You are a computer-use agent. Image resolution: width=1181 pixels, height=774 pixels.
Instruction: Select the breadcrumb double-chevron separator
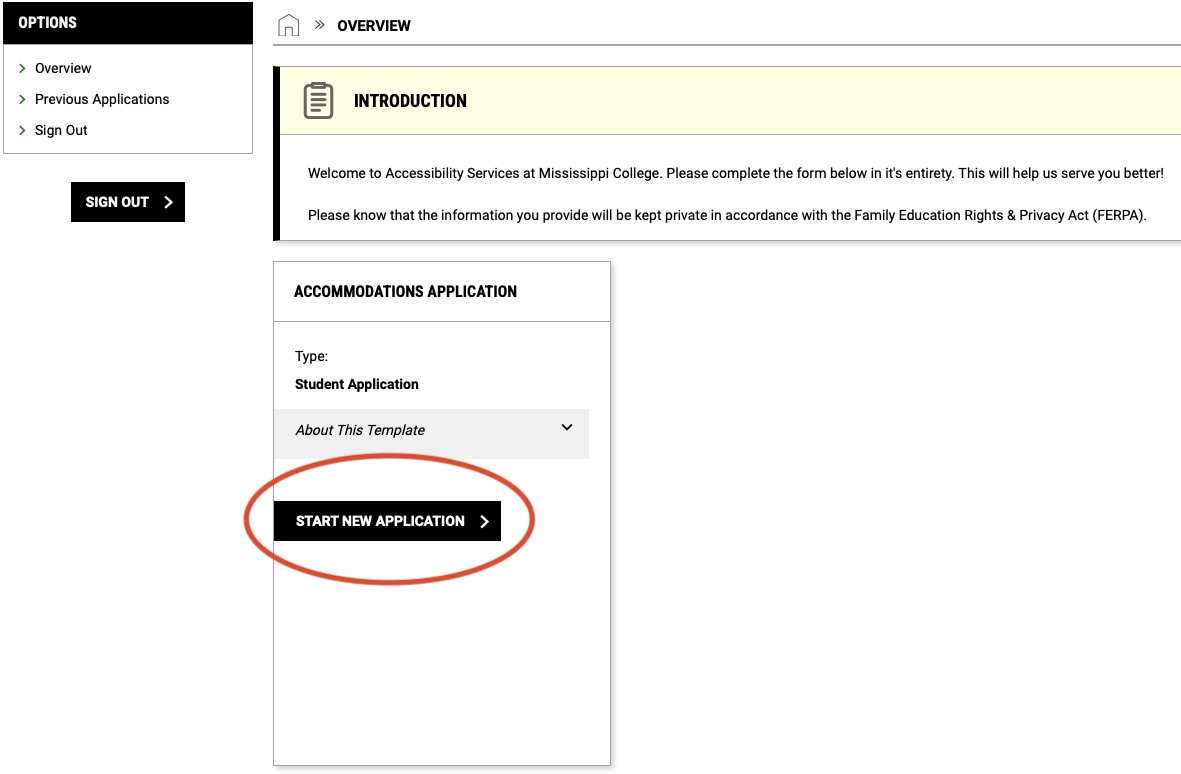click(319, 25)
